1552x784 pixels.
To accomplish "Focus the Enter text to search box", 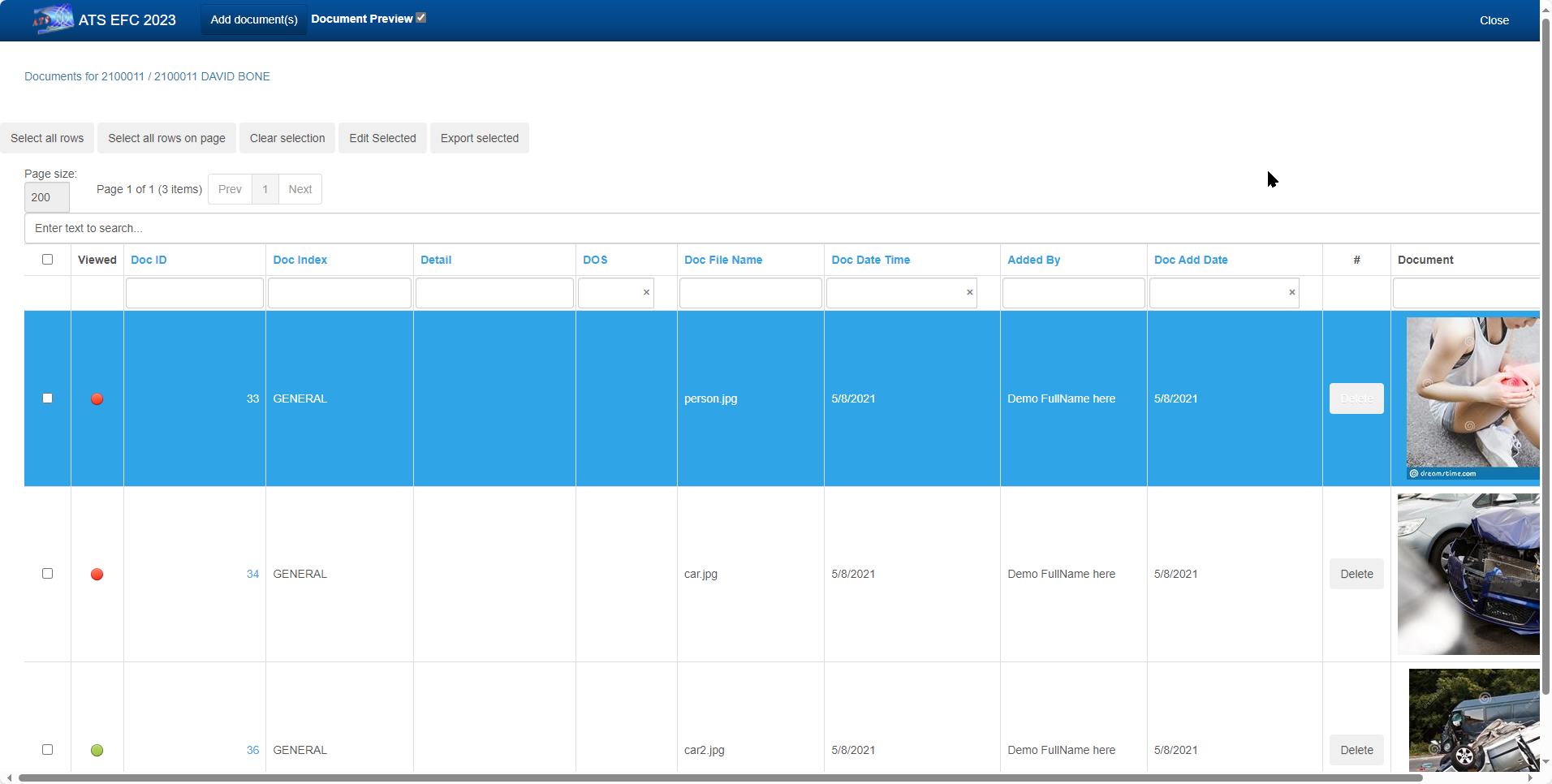I will 782,228.
